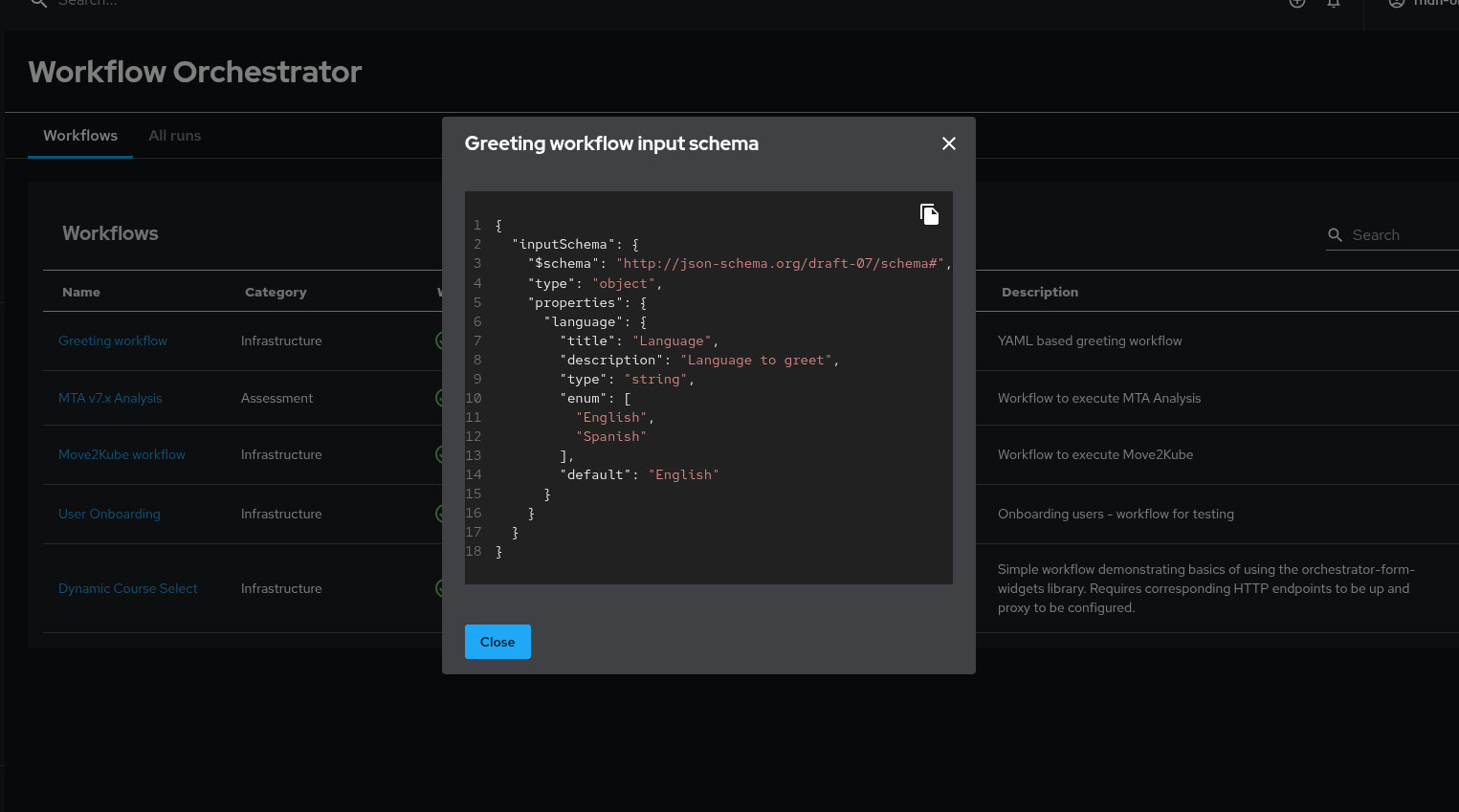The height and width of the screenshot is (812, 1459).
Task: Sort by the Name column header
Action: pyautogui.click(x=81, y=292)
